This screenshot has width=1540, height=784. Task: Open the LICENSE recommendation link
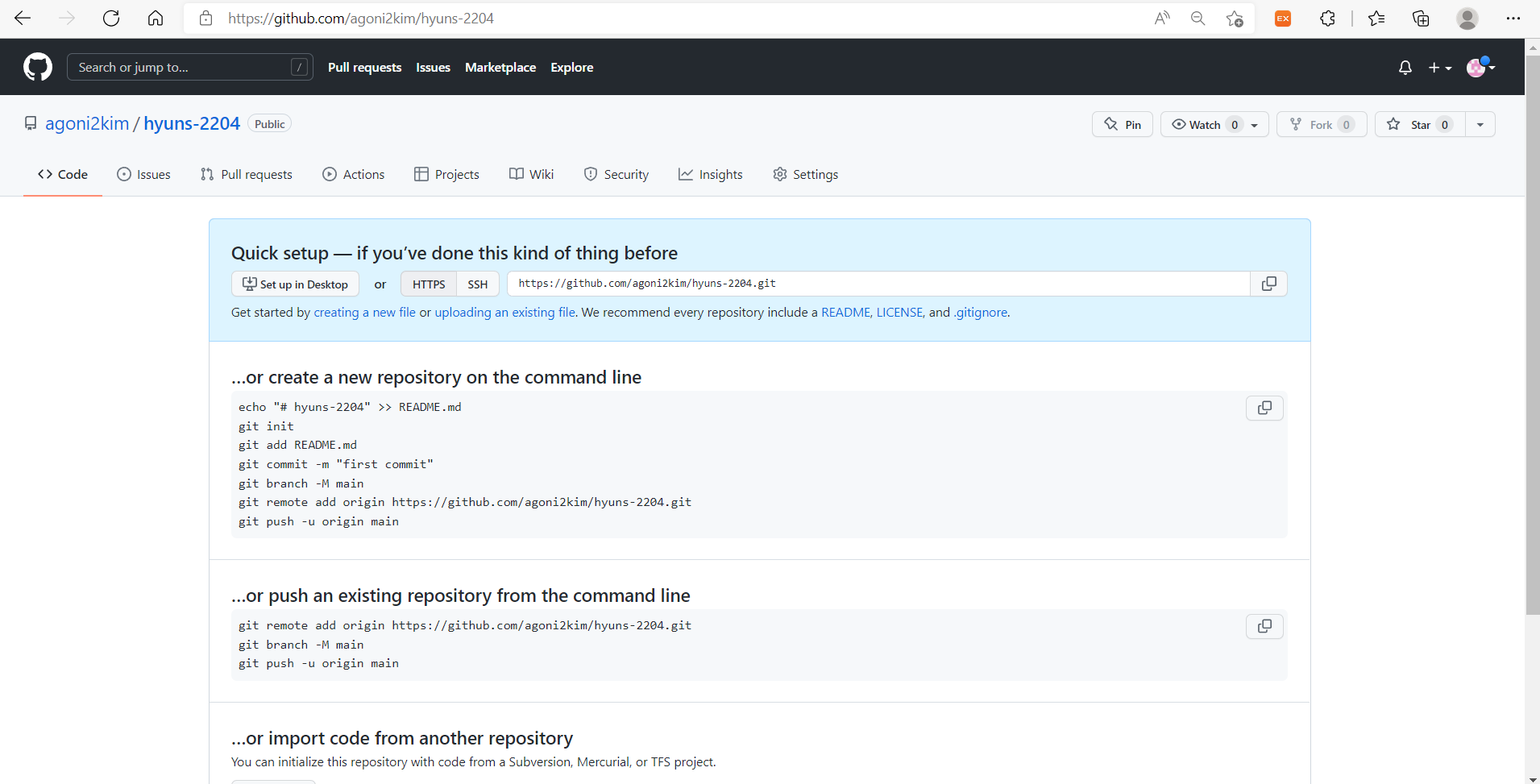[x=899, y=313]
